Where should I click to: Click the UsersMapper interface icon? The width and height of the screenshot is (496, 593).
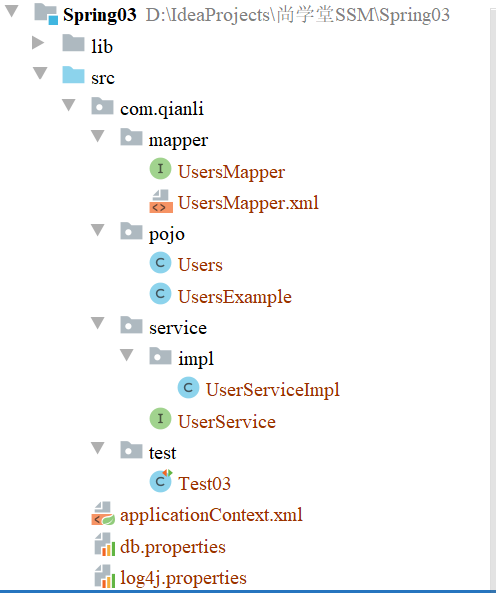[160, 169]
